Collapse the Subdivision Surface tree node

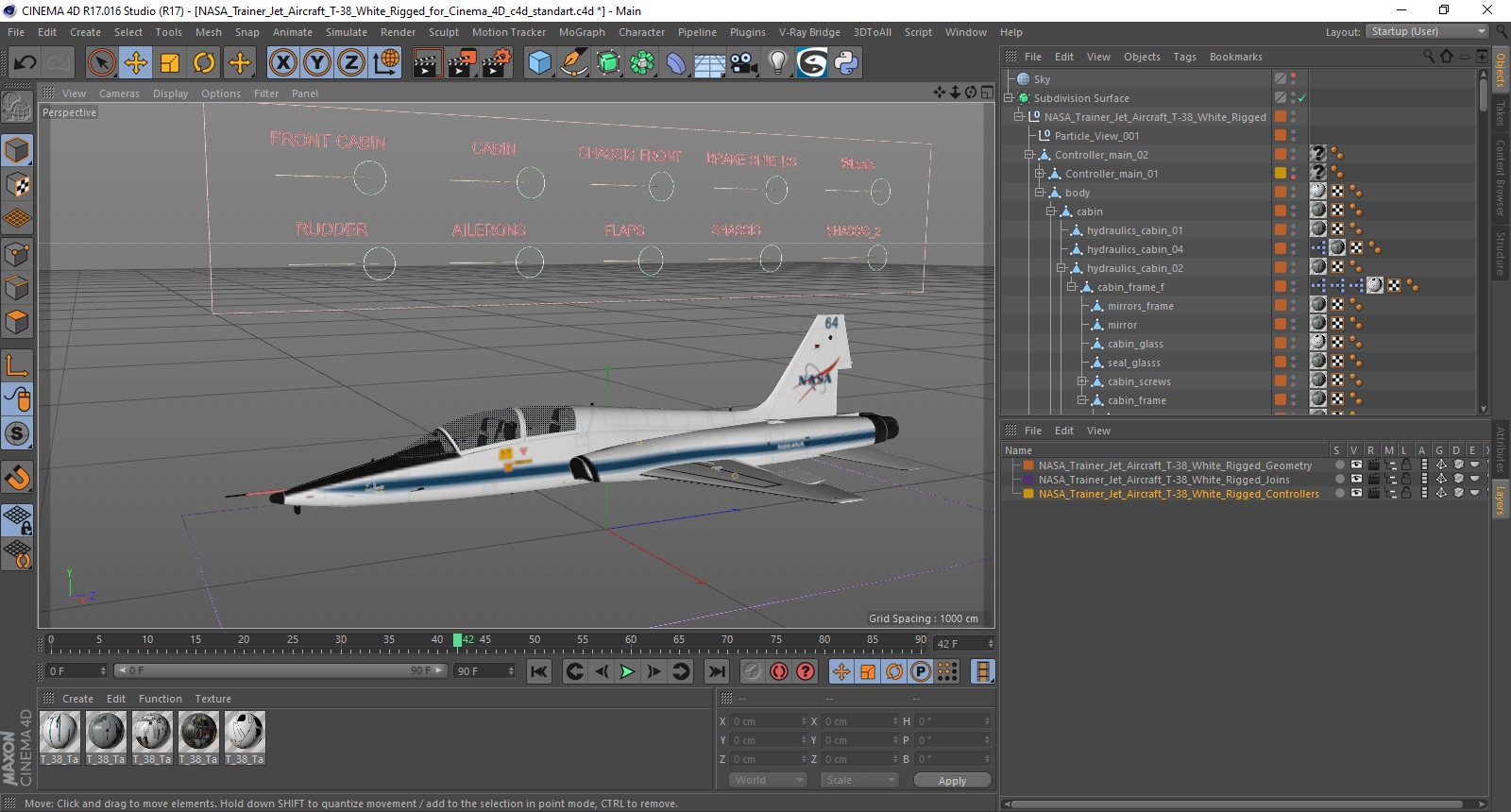click(x=1009, y=98)
